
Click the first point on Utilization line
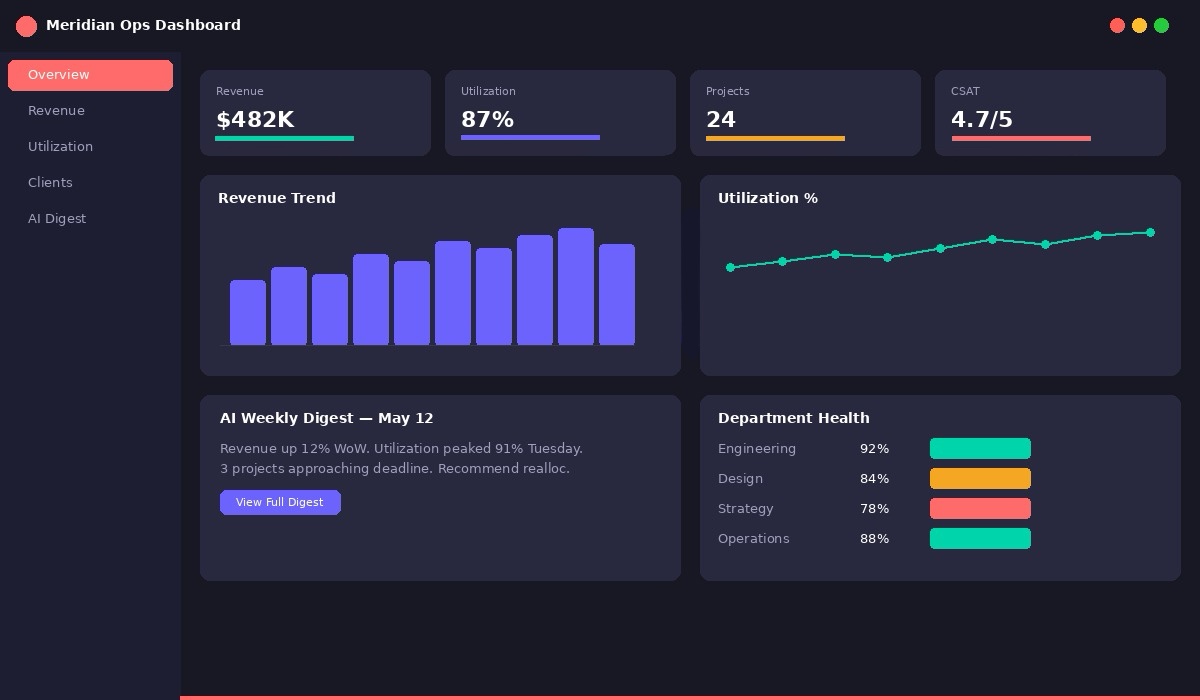[x=730, y=268]
